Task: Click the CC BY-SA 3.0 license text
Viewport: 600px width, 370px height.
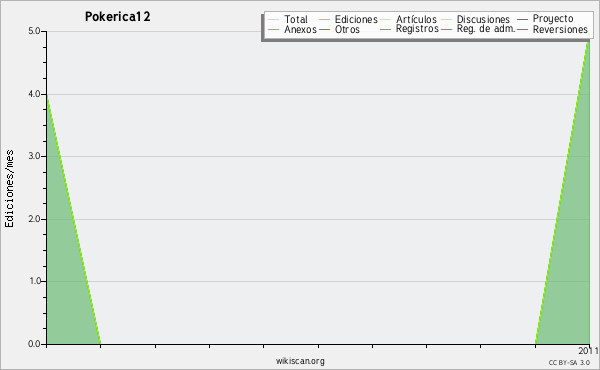Action: [569, 362]
